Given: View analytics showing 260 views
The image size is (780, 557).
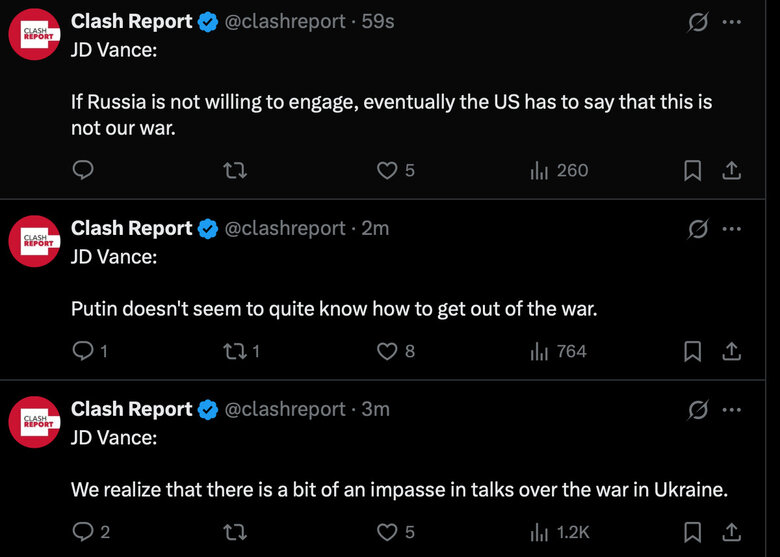Looking at the screenshot, I should (x=559, y=171).
